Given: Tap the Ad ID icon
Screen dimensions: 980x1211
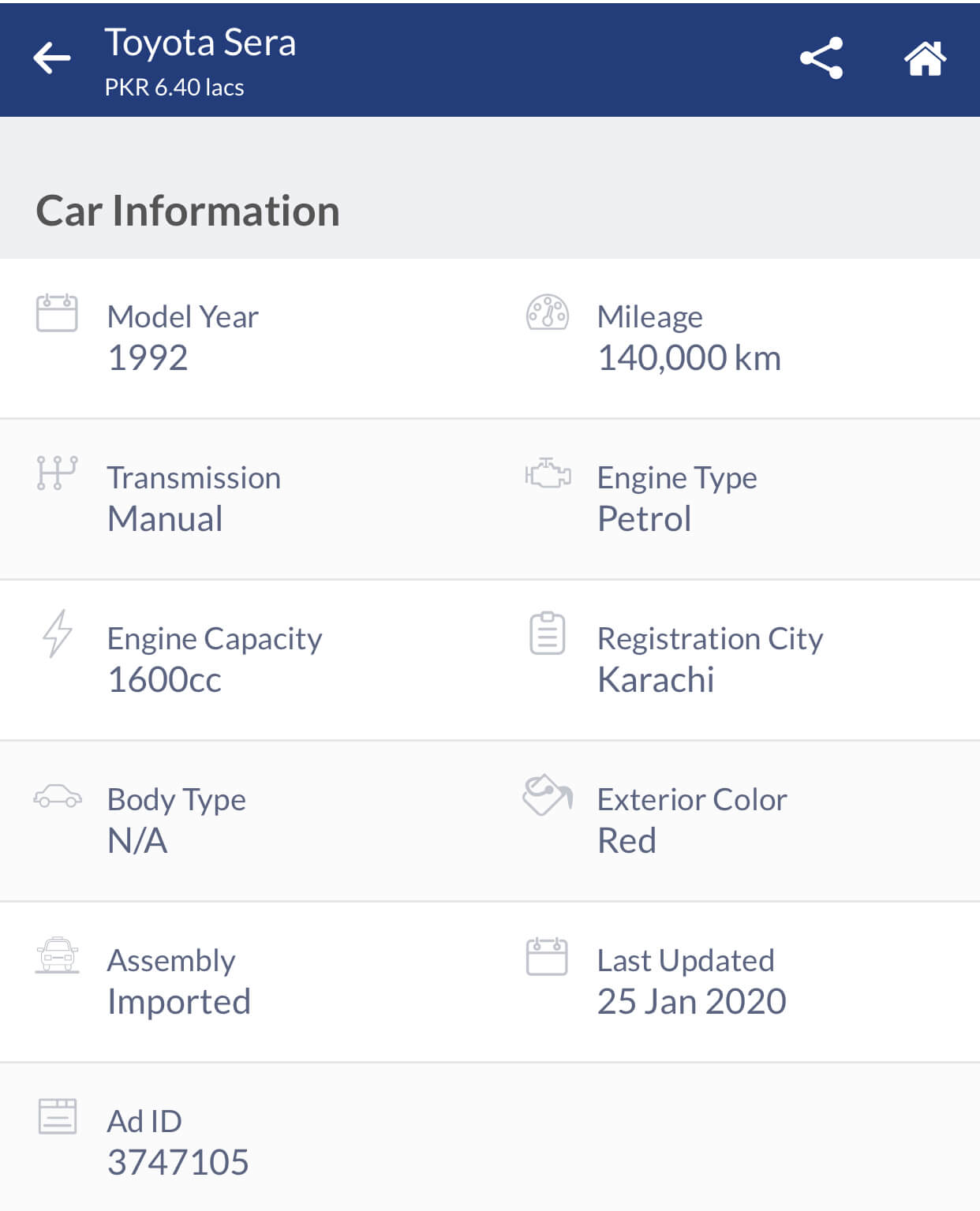Looking at the screenshot, I should (x=57, y=1116).
